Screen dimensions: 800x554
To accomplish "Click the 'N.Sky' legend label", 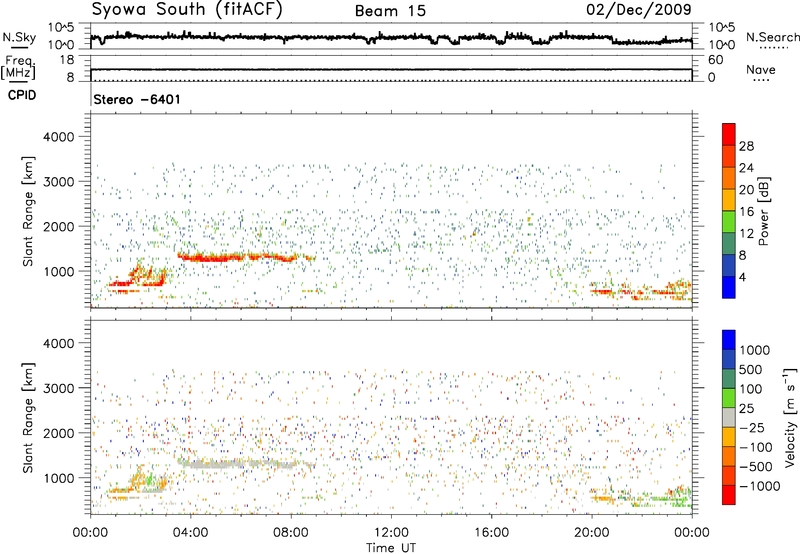I will 19,37.
